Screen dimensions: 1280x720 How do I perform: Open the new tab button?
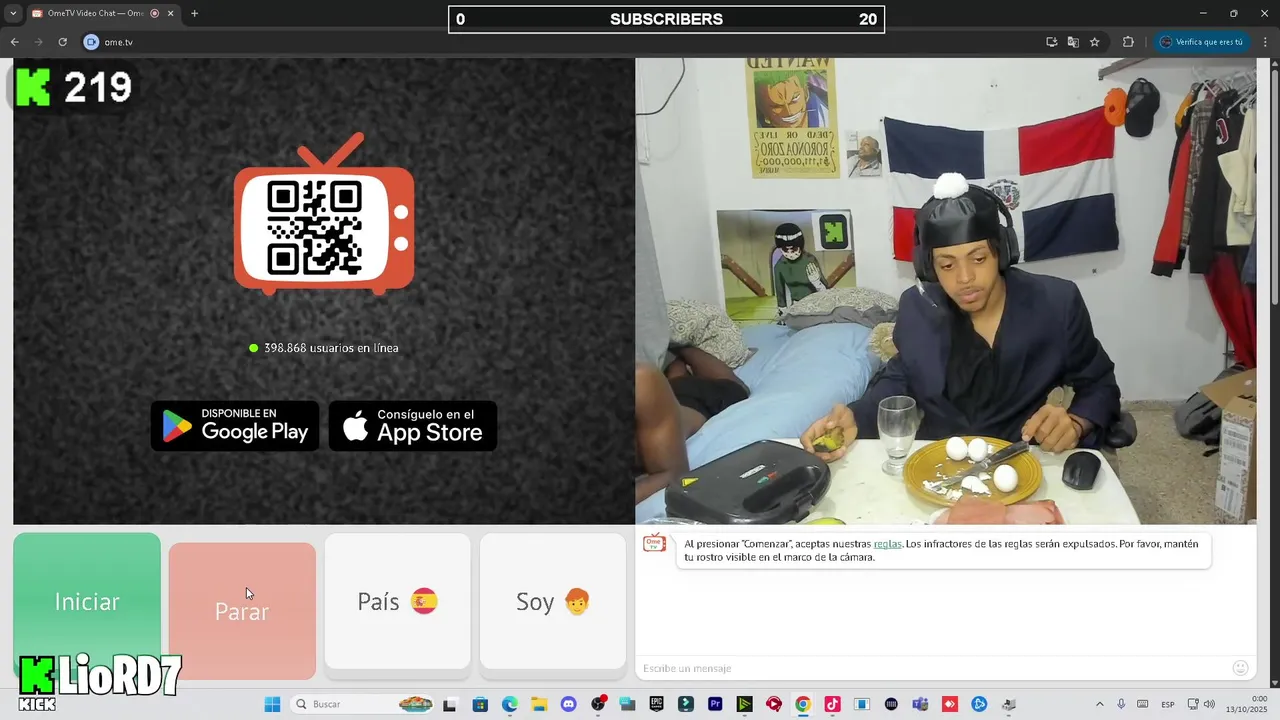[x=194, y=13]
